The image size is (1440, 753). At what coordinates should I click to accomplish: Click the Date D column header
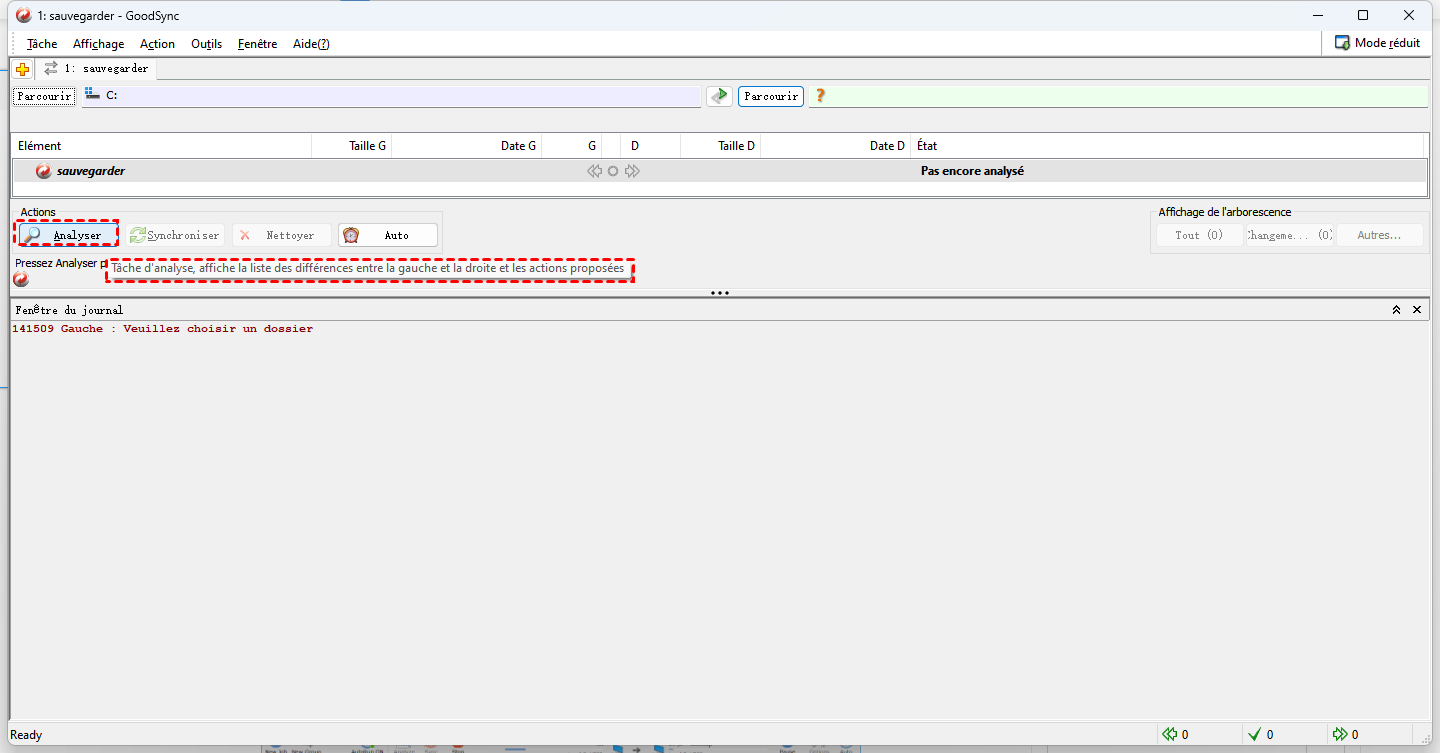836,146
